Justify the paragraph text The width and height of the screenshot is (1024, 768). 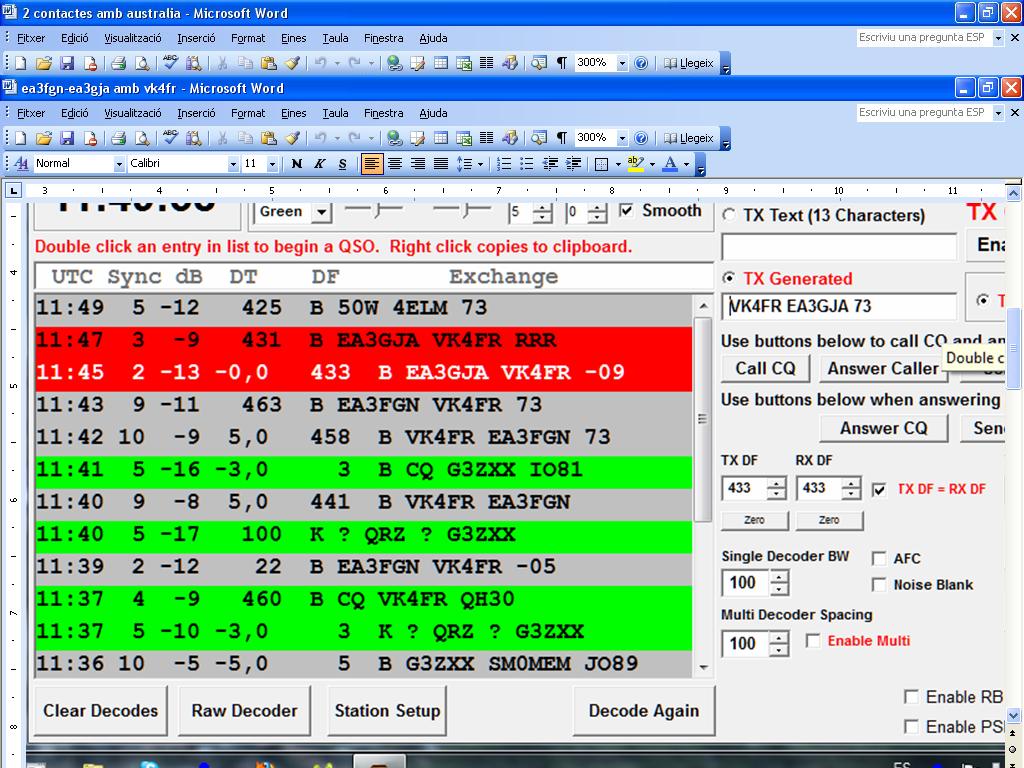440,164
